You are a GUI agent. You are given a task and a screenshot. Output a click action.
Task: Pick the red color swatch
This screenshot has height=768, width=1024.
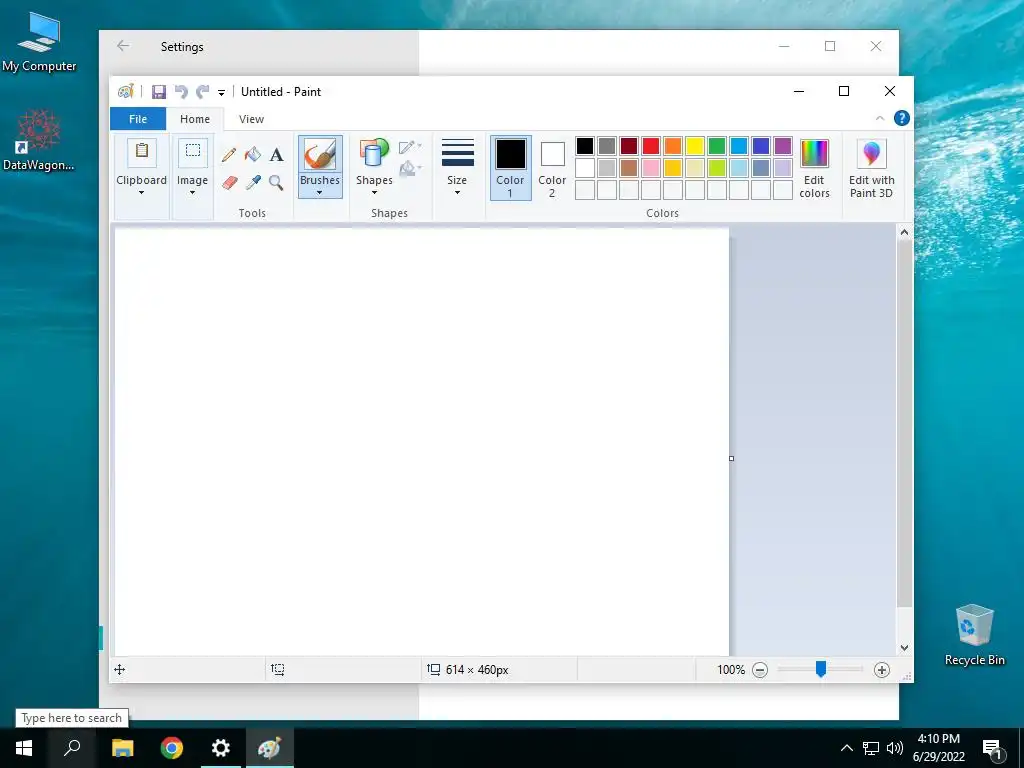click(x=651, y=146)
